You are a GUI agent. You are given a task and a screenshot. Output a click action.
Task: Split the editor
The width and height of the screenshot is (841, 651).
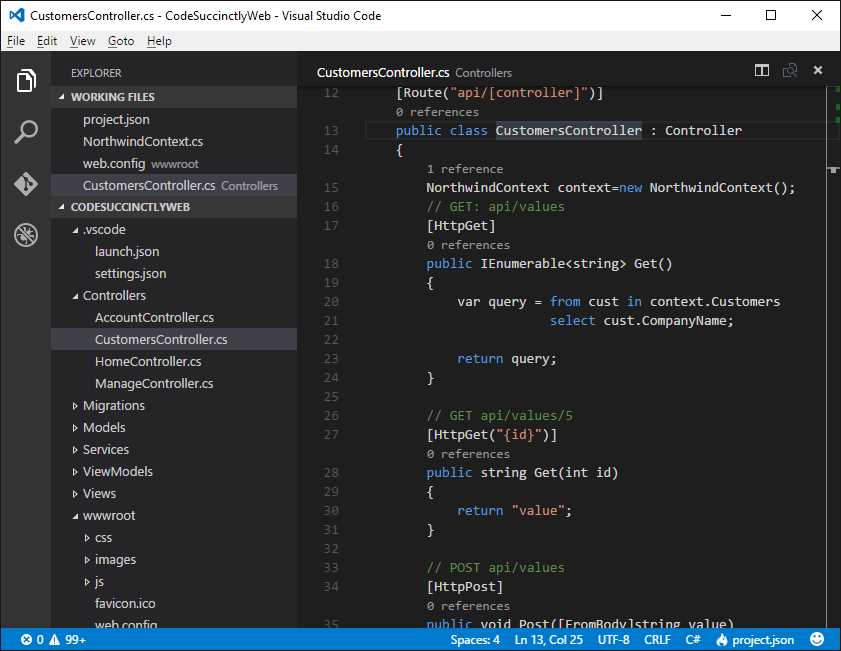762,70
